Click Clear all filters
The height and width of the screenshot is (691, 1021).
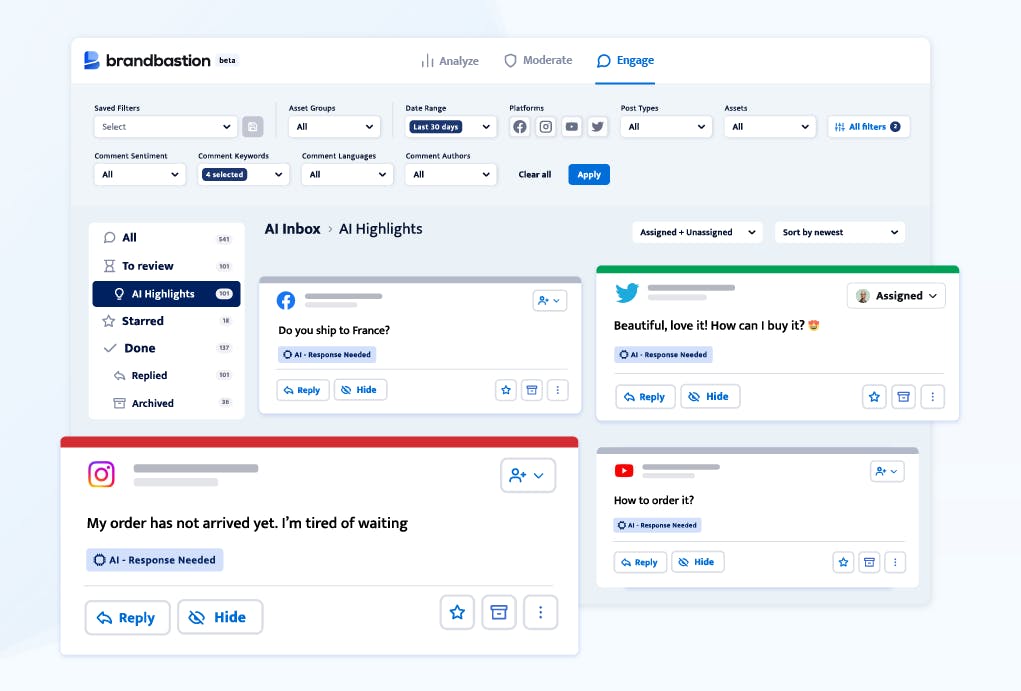click(535, 175)
